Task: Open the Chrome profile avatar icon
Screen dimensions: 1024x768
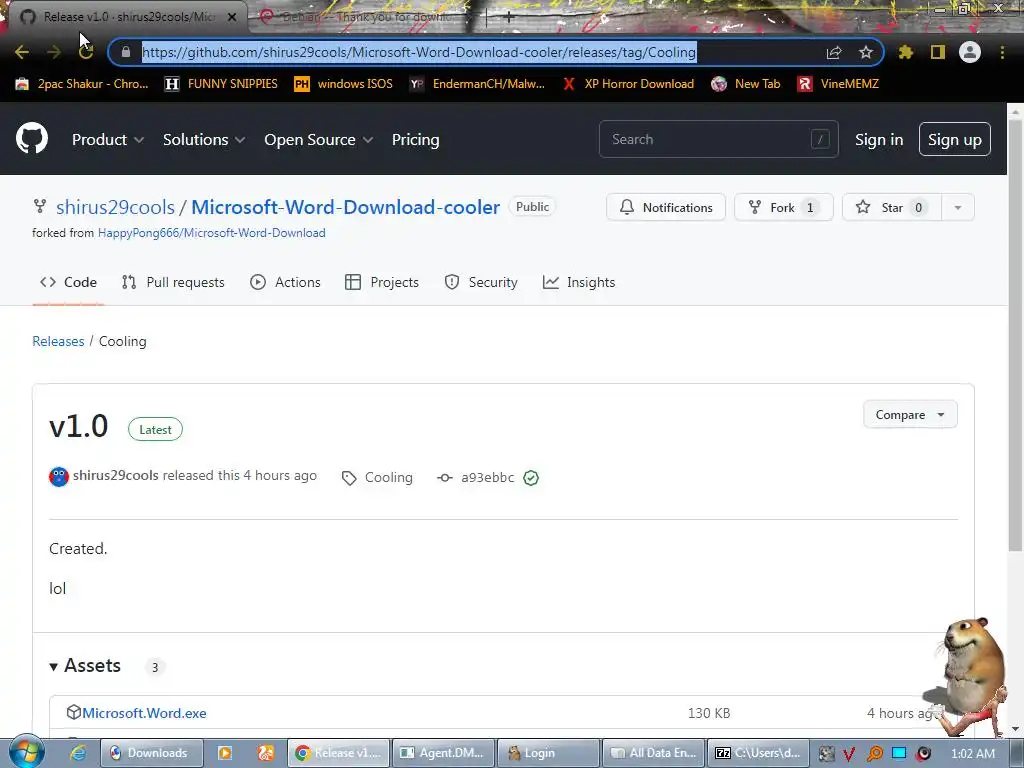Action: pyautogui.click(x=970, y=52)
